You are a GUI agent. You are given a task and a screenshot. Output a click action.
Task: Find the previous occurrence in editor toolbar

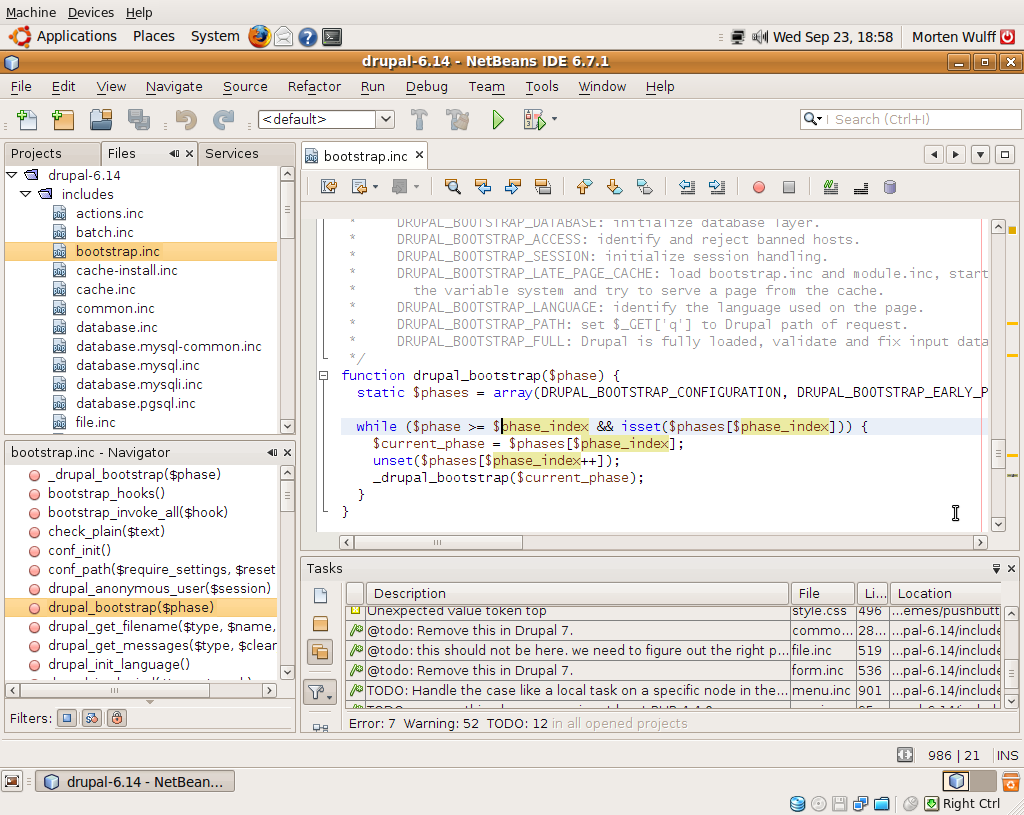483,187
